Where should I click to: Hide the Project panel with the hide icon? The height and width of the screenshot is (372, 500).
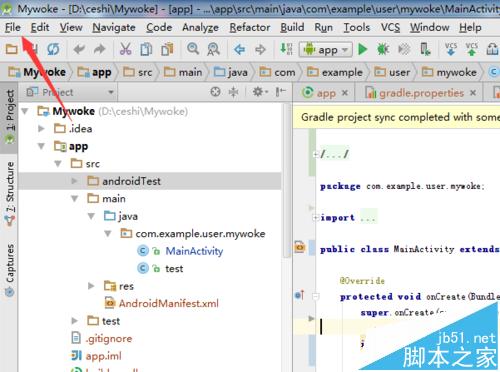click(281, 92)
